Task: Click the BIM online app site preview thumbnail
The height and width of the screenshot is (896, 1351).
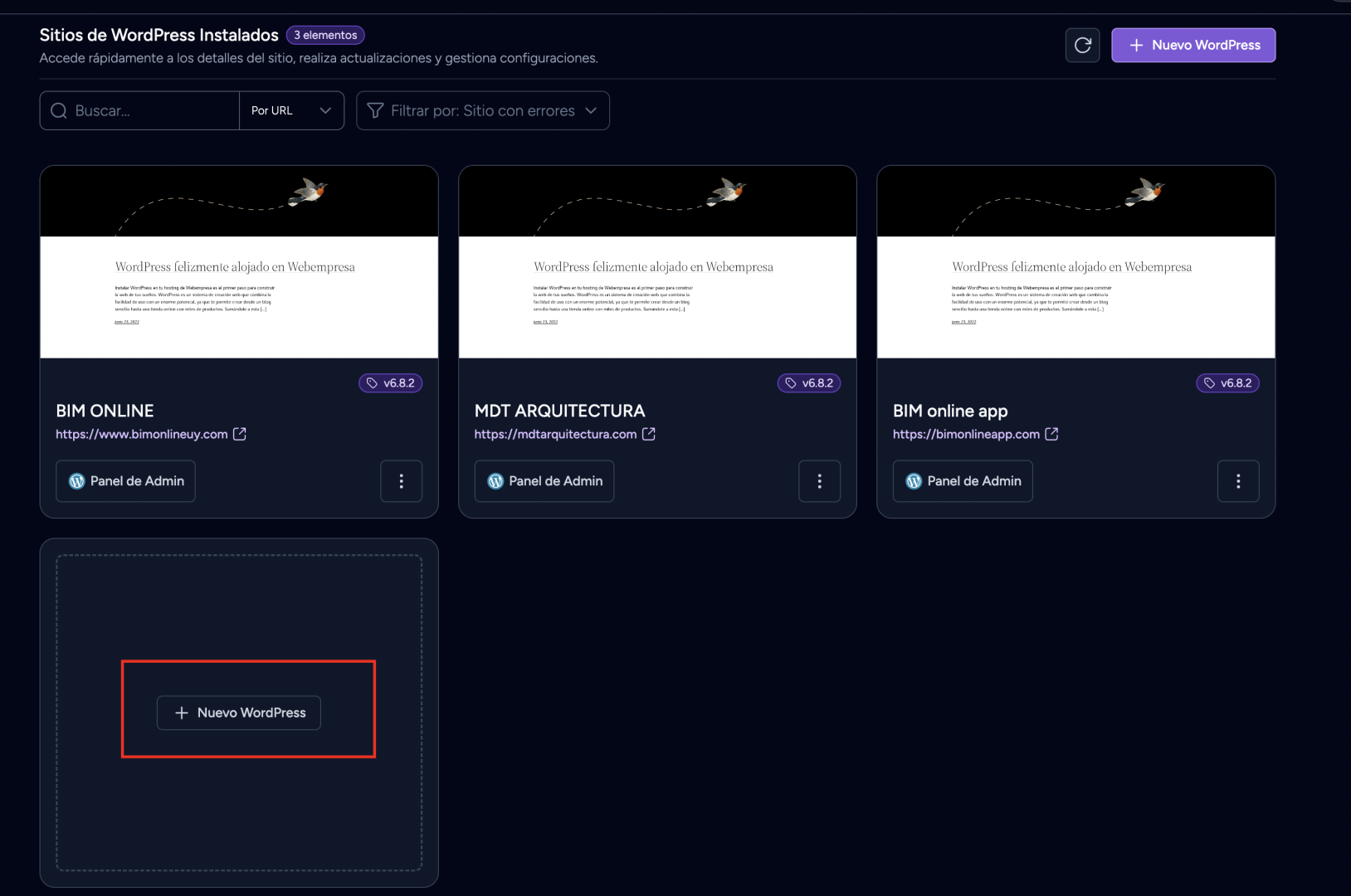Action: pos(1075,262)
